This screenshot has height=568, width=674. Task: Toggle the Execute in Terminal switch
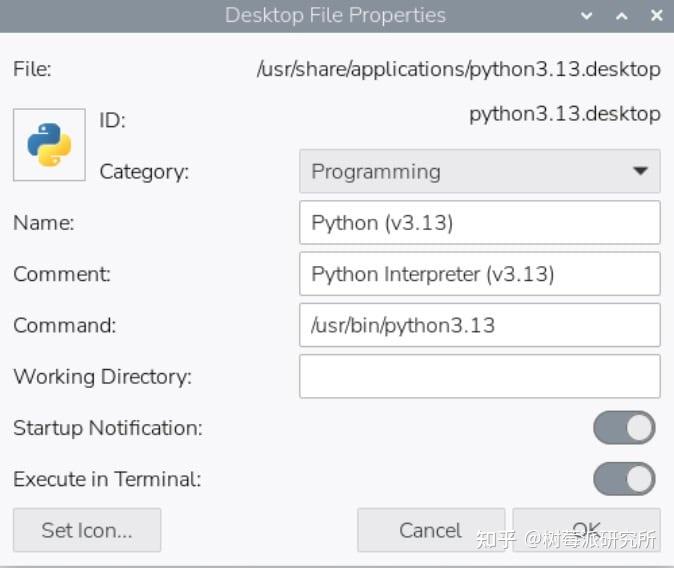point(624,479)
